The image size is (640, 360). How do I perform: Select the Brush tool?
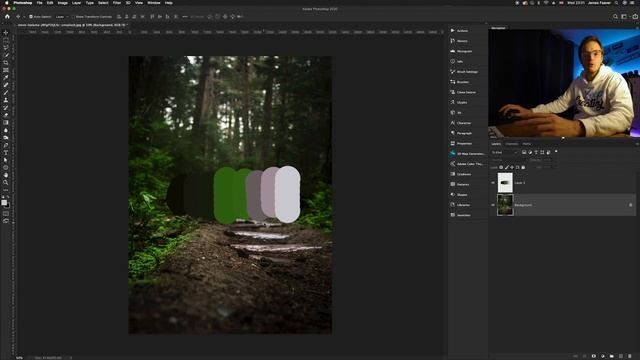pyautogui.click(x=6, y=93)
